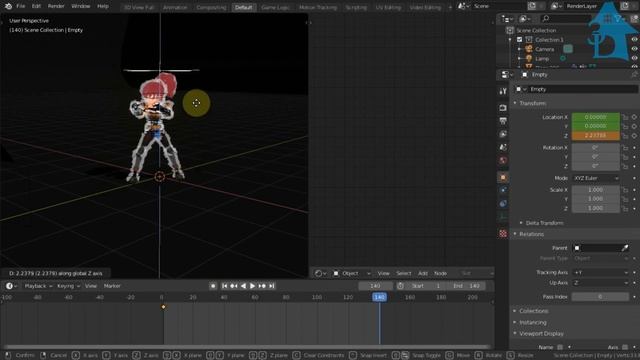Open the Object properties tab

pyautogui.click(x=503, y=177)
